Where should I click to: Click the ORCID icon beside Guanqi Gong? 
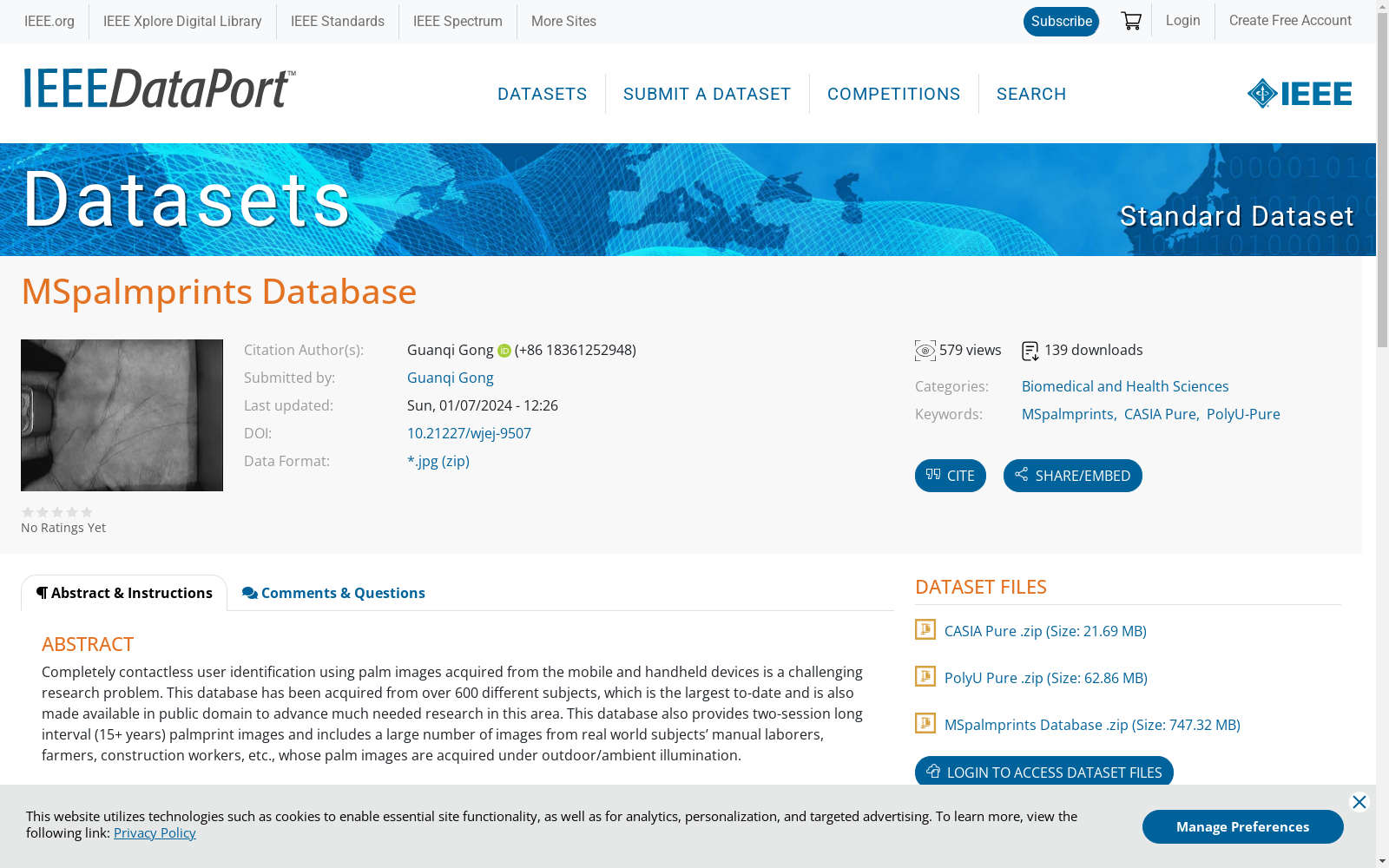504,351
